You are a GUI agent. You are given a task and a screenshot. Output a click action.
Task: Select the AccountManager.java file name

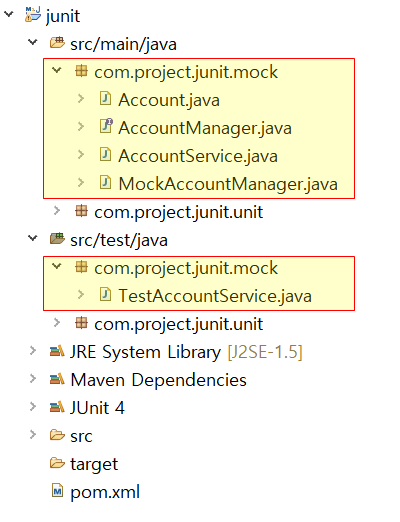point(205,128)
